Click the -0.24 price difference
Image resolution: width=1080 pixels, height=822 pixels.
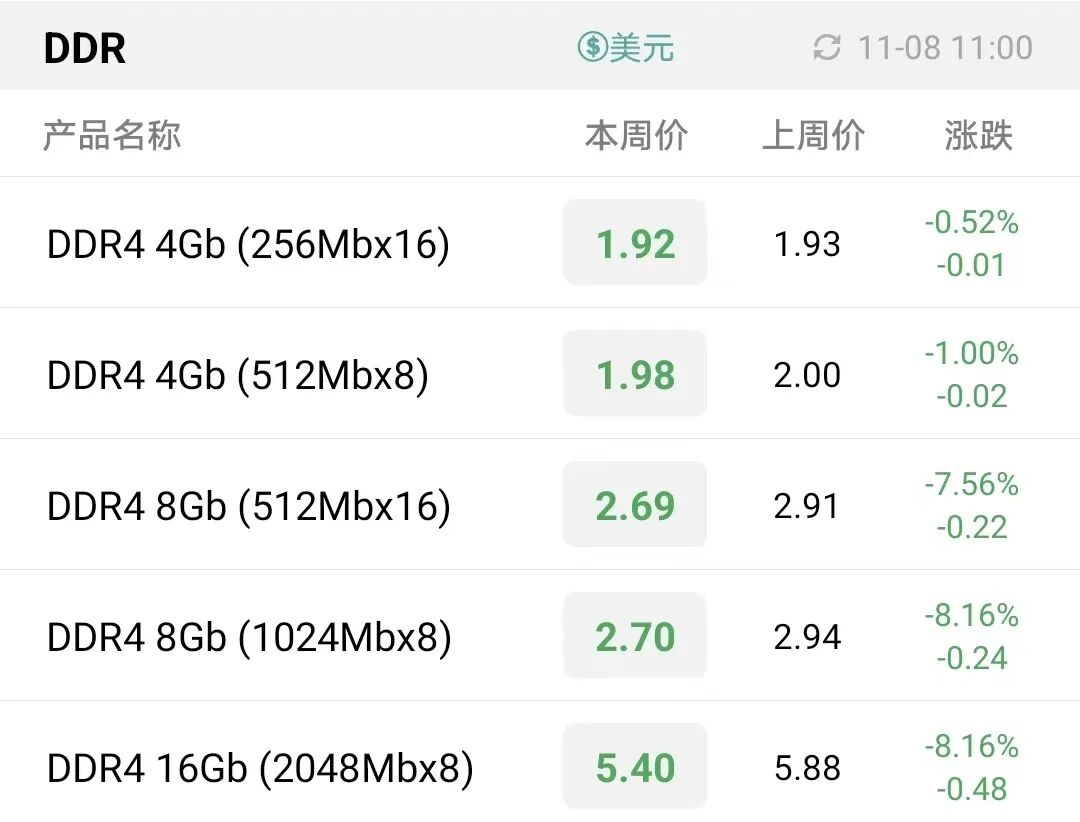tap(972, 658)
